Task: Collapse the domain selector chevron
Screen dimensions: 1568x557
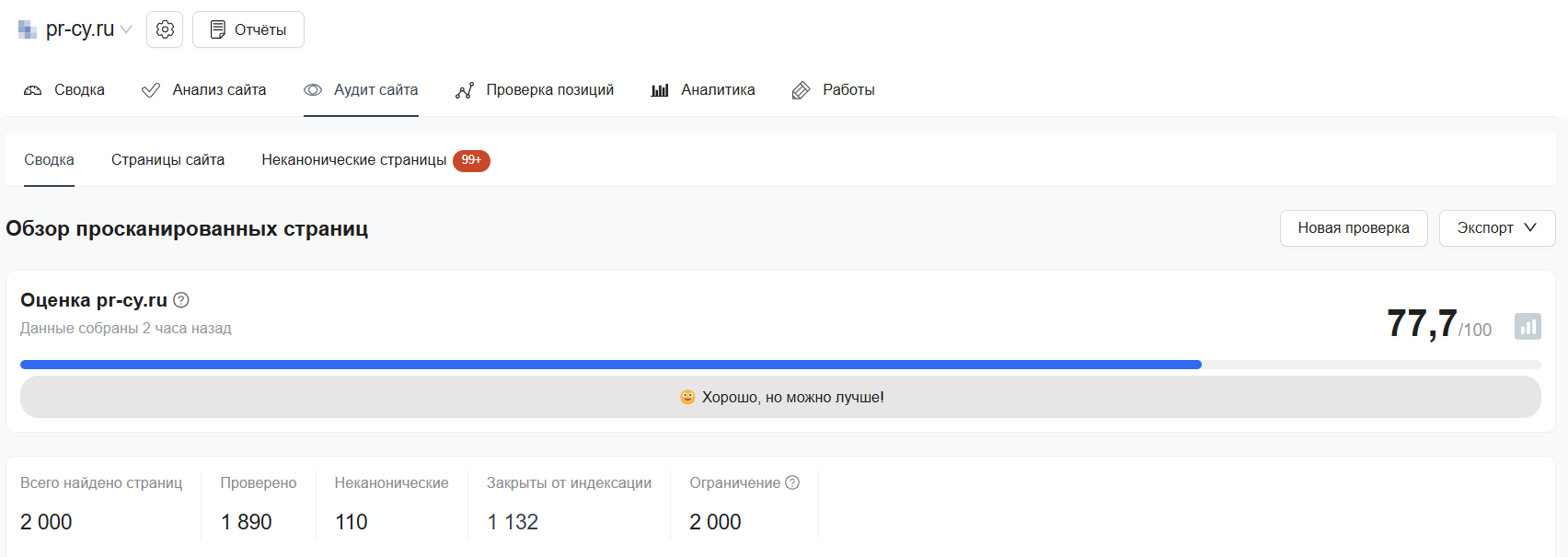Action: pos(127,29)
